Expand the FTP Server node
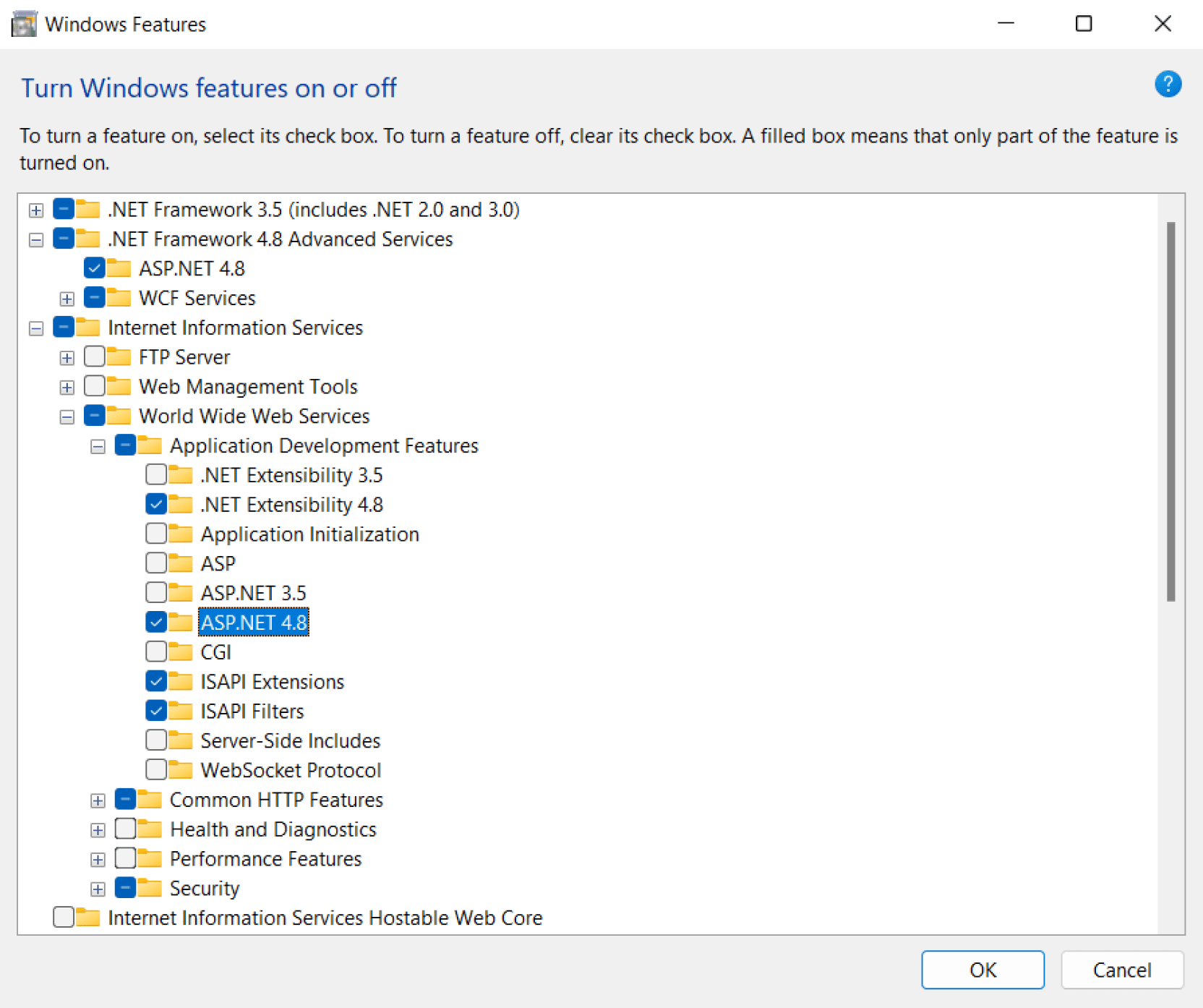The image size is (1203, 1008). point(67,358)
